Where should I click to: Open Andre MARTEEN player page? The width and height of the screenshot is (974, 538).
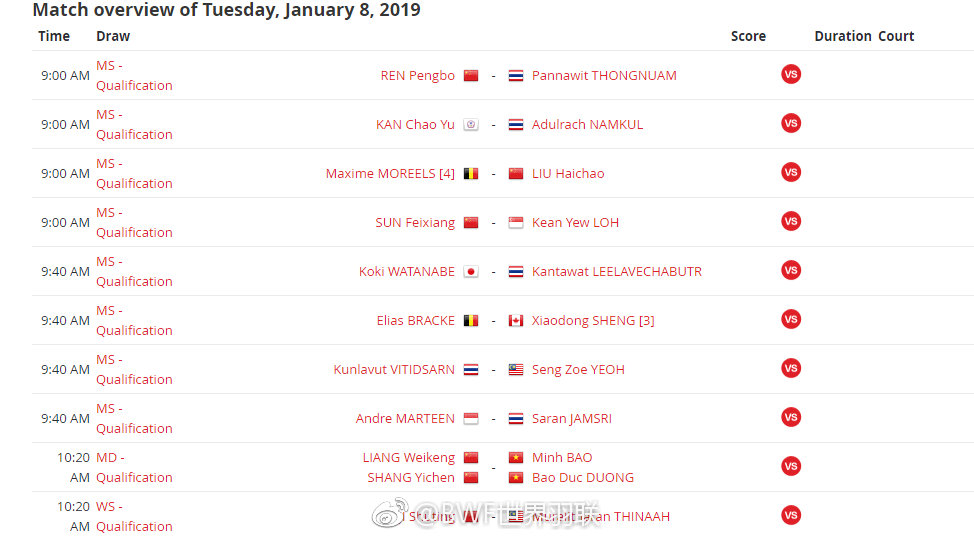click(x=405, y=419)
